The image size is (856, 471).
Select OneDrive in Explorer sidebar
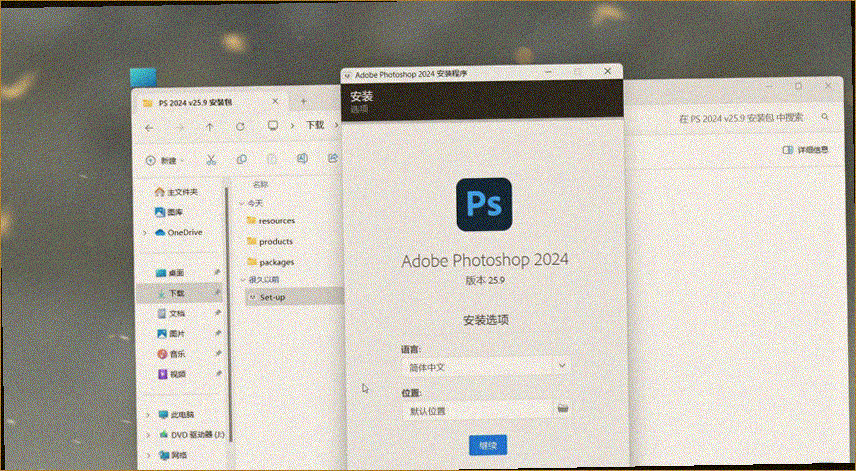(x=179, y=232)
